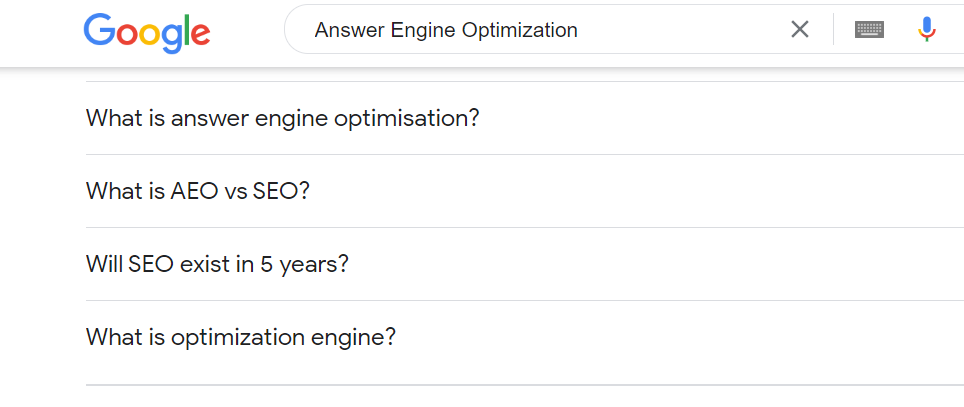Open the on-screen keyboard input tool
The width and height of the screenshot is (964, 407).
click(869, 30)
